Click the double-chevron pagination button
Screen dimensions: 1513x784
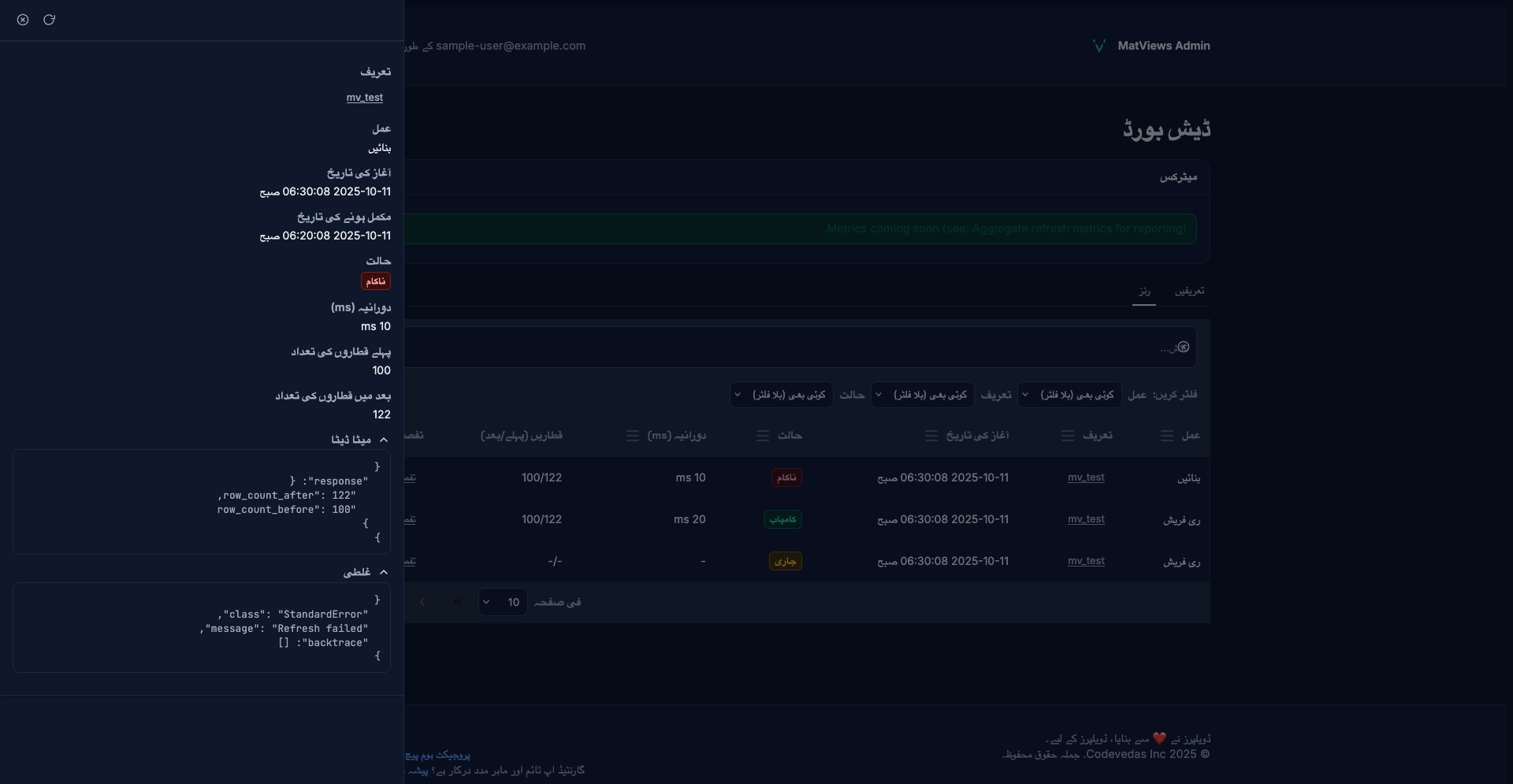point(458,602)
